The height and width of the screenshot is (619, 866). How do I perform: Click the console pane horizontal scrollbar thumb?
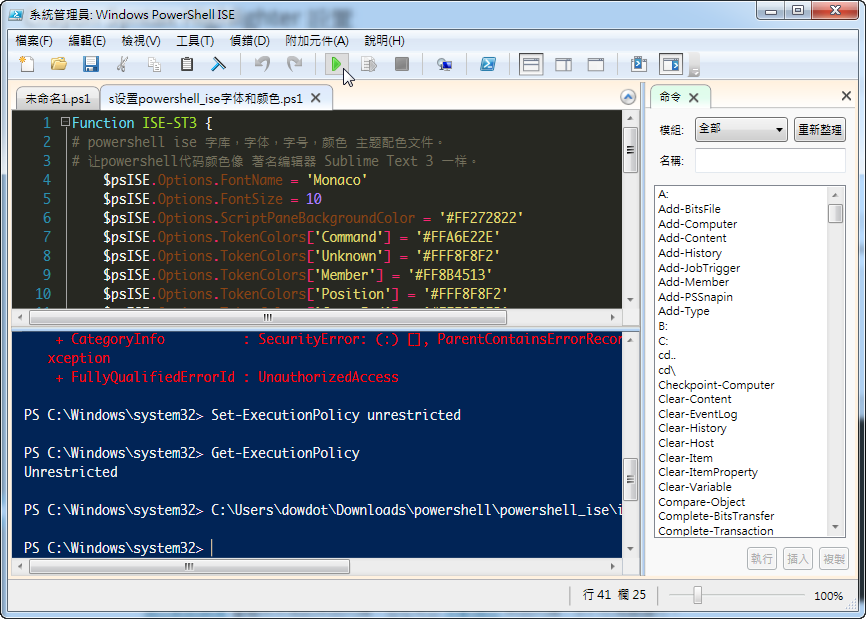(189, 567)
